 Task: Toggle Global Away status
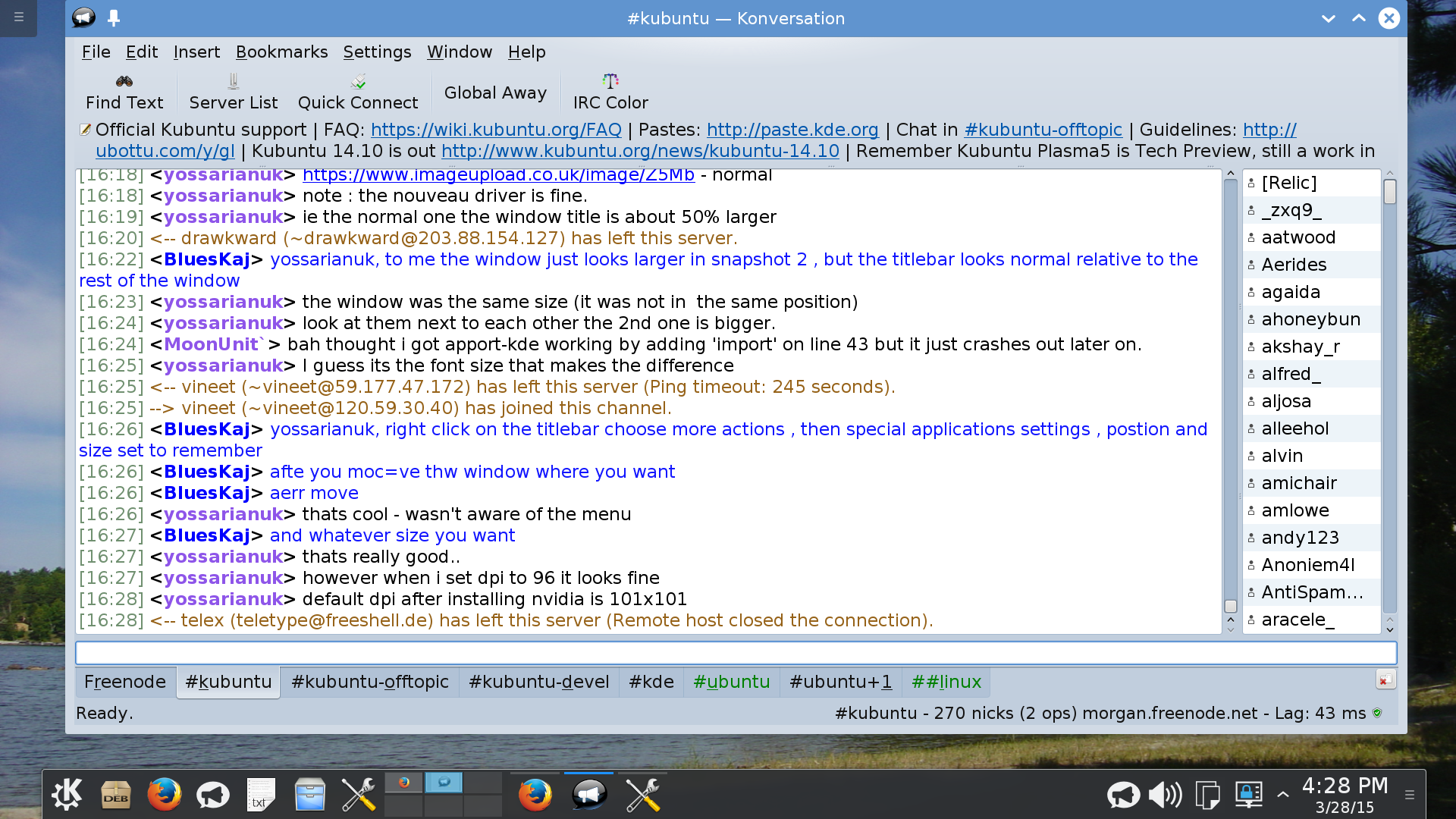coord(495,93)
